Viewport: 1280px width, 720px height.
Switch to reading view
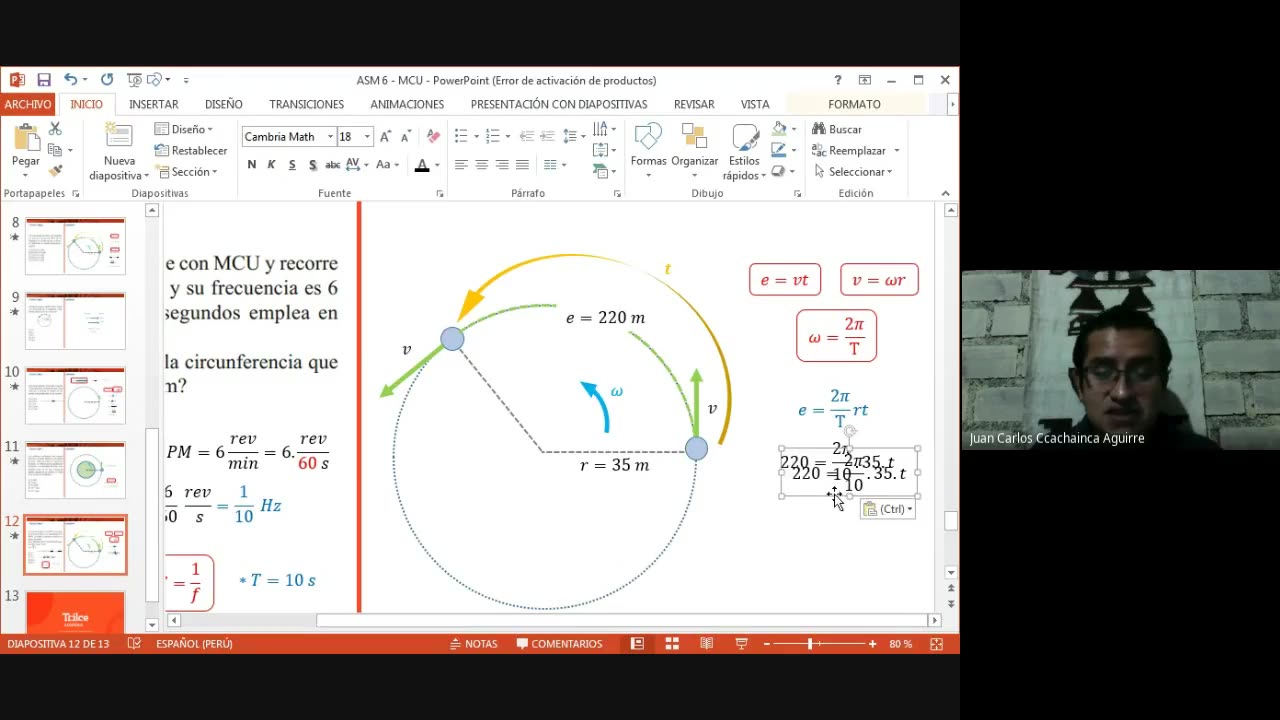click(707, 644)
